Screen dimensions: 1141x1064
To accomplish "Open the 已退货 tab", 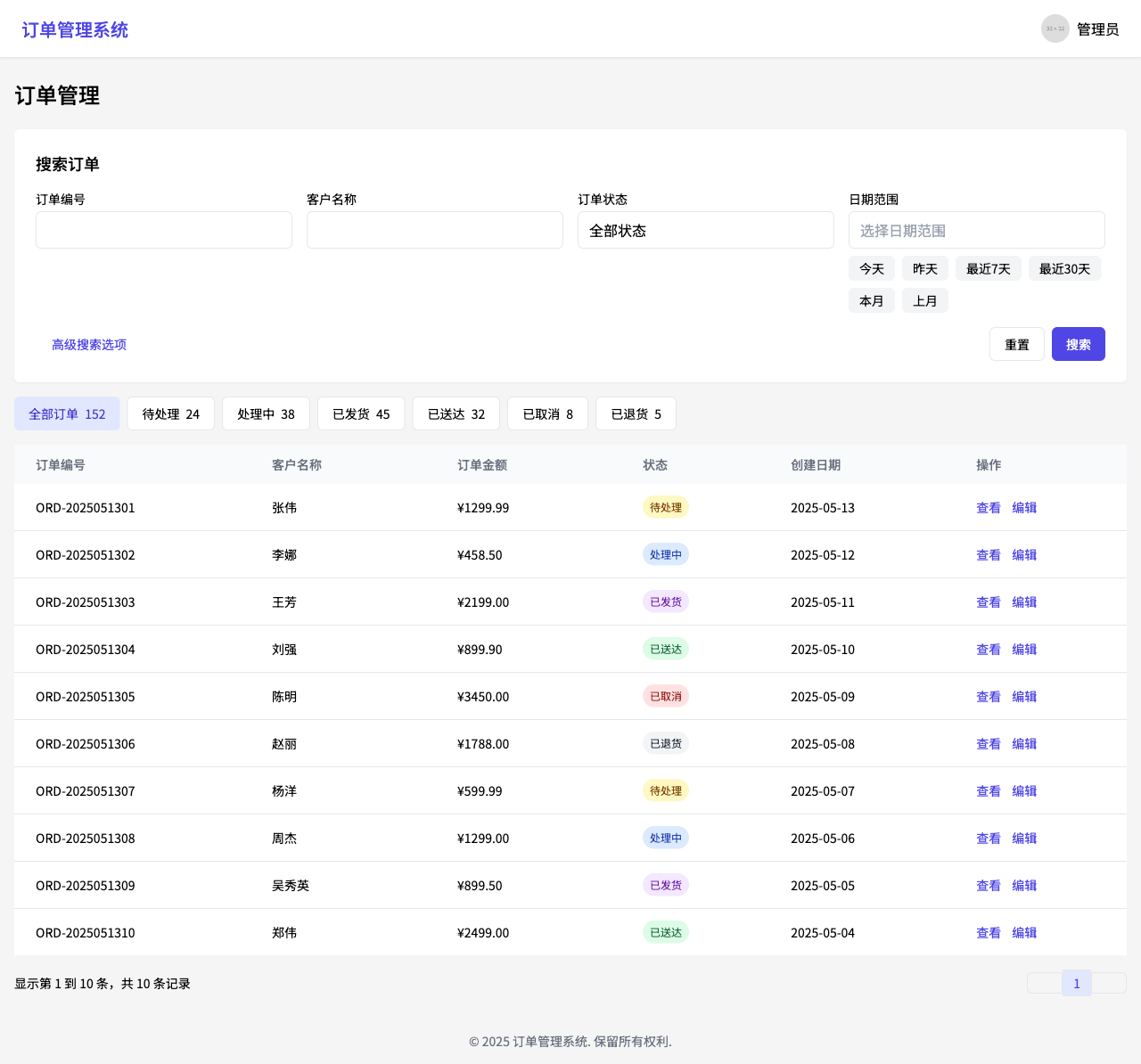I will 636,414.
